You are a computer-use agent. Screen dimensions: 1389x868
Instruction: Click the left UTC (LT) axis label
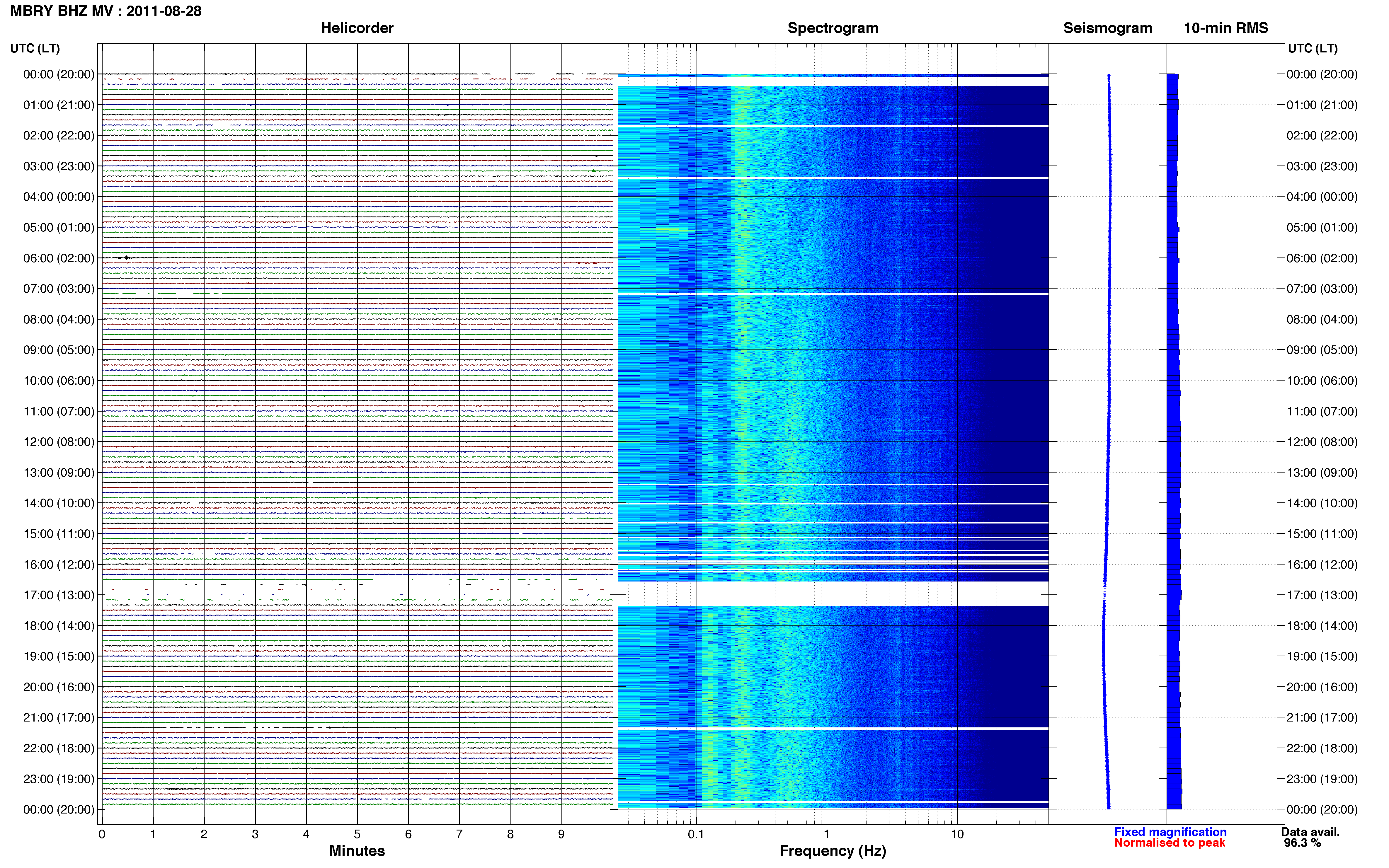tap(35, 48)
